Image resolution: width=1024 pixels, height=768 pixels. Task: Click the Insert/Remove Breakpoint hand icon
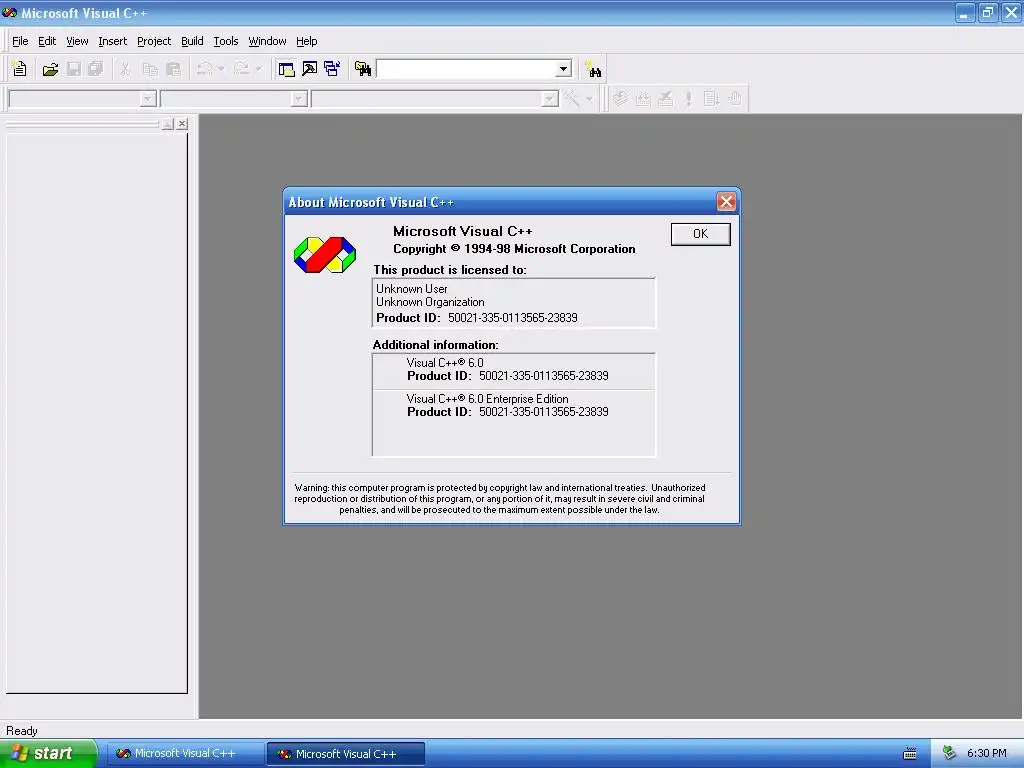tap(735, 99)
